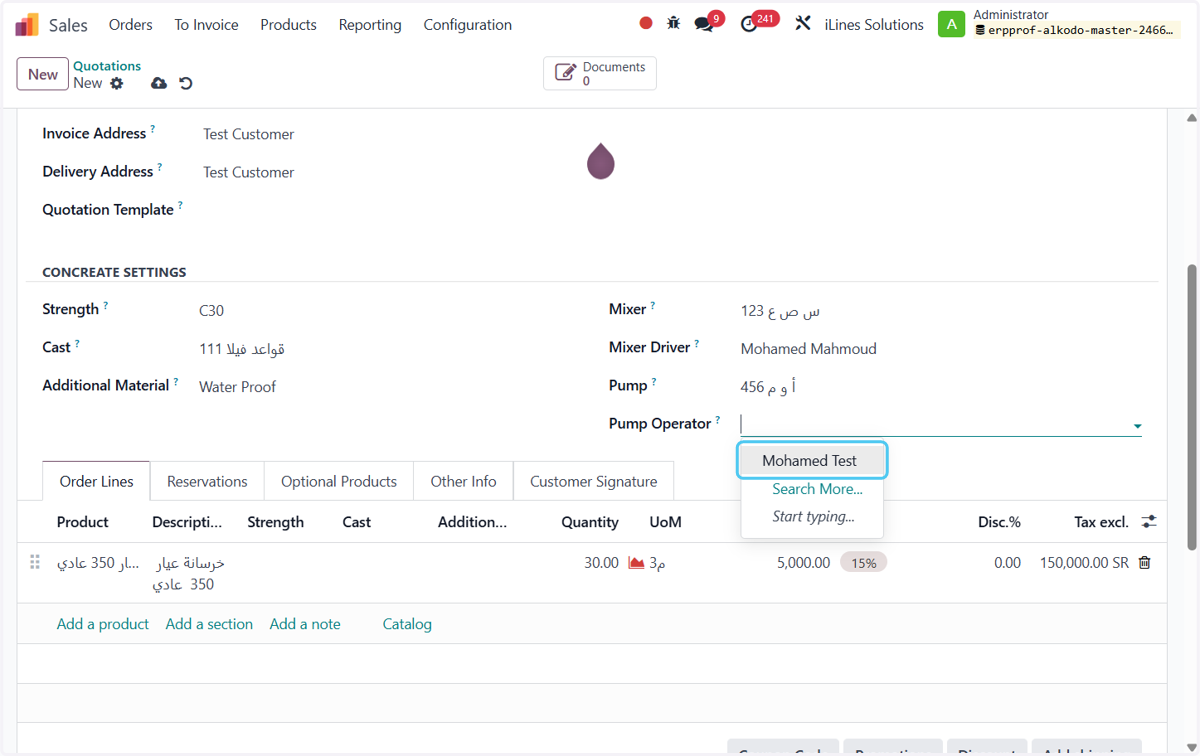The height and width of the screenshot is (756, 1200).
Task: Click the scrollbar up arrow
Action: (x=1191, y=118)
